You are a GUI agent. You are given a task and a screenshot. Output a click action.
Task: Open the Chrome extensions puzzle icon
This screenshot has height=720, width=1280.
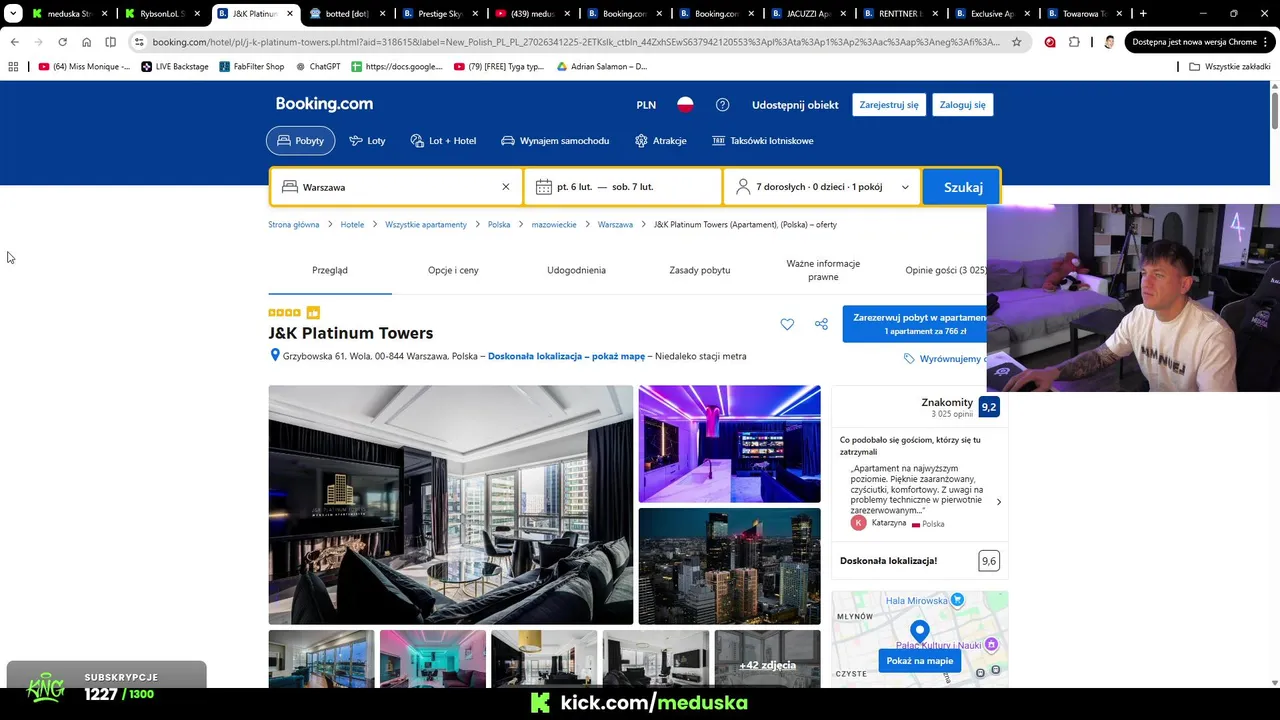coord(1074,42)
